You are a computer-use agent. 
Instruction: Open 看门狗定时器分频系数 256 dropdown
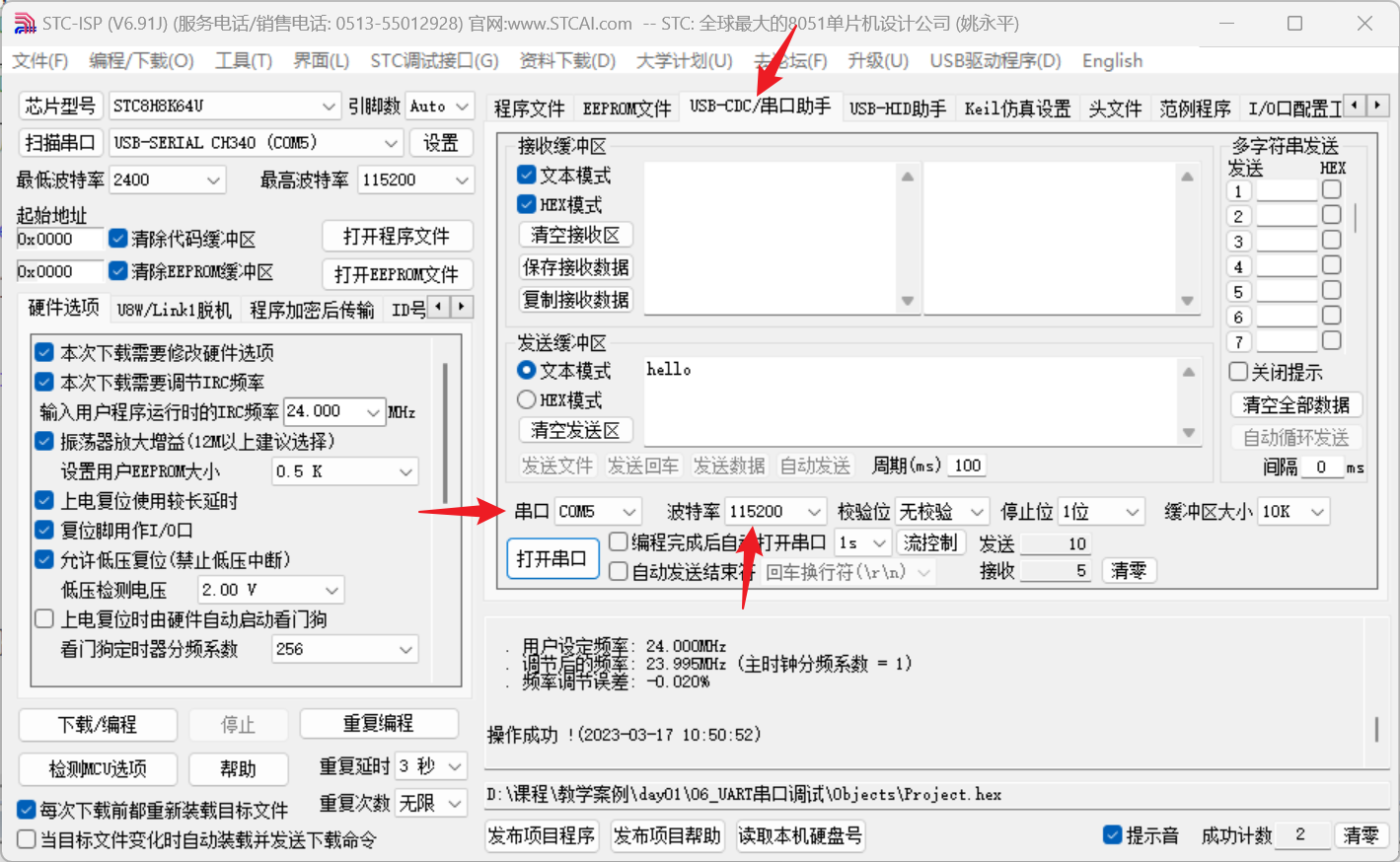click(x=345, y=649)
